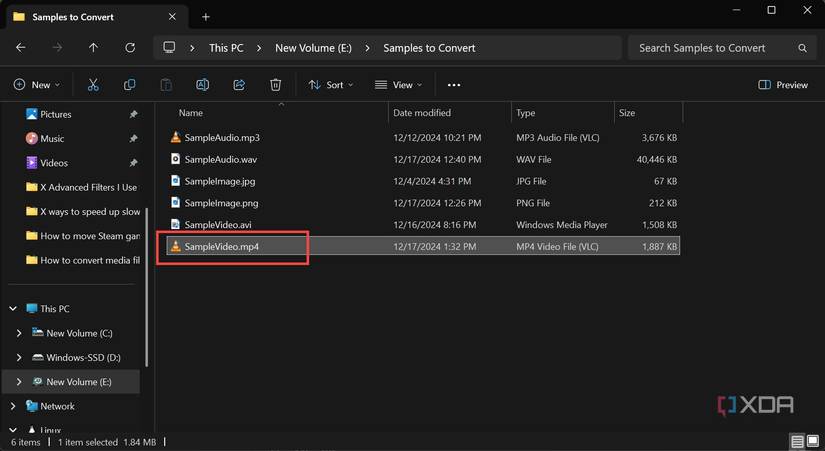Refresh the folder view
The image size is (825, 451).
(x=129, y=48)
